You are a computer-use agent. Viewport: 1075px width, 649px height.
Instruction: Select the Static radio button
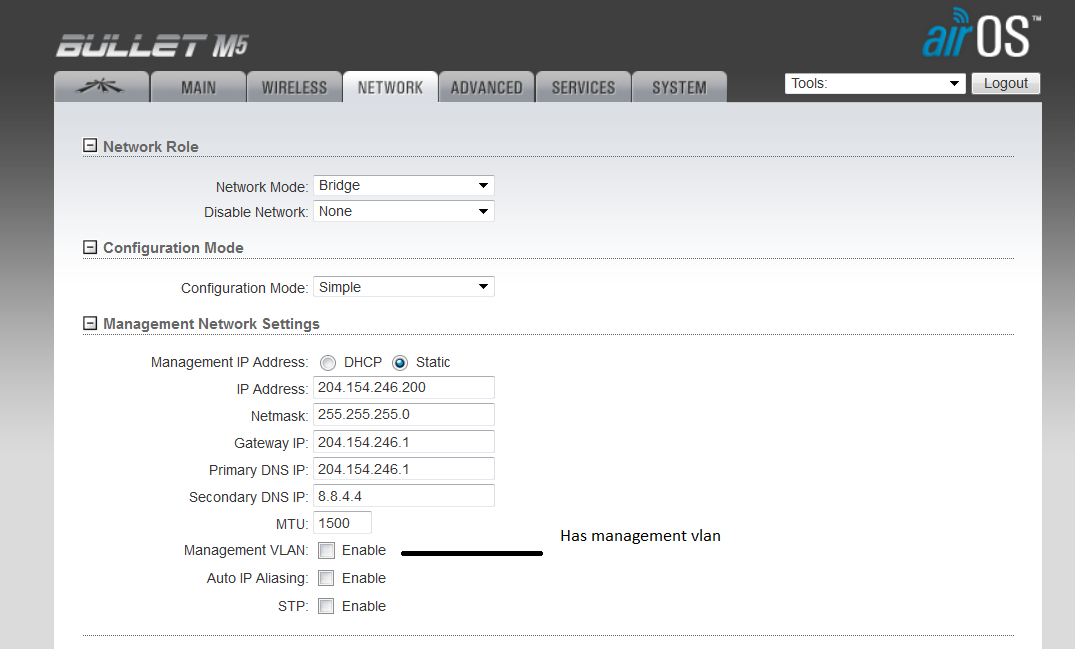[400, 363]
